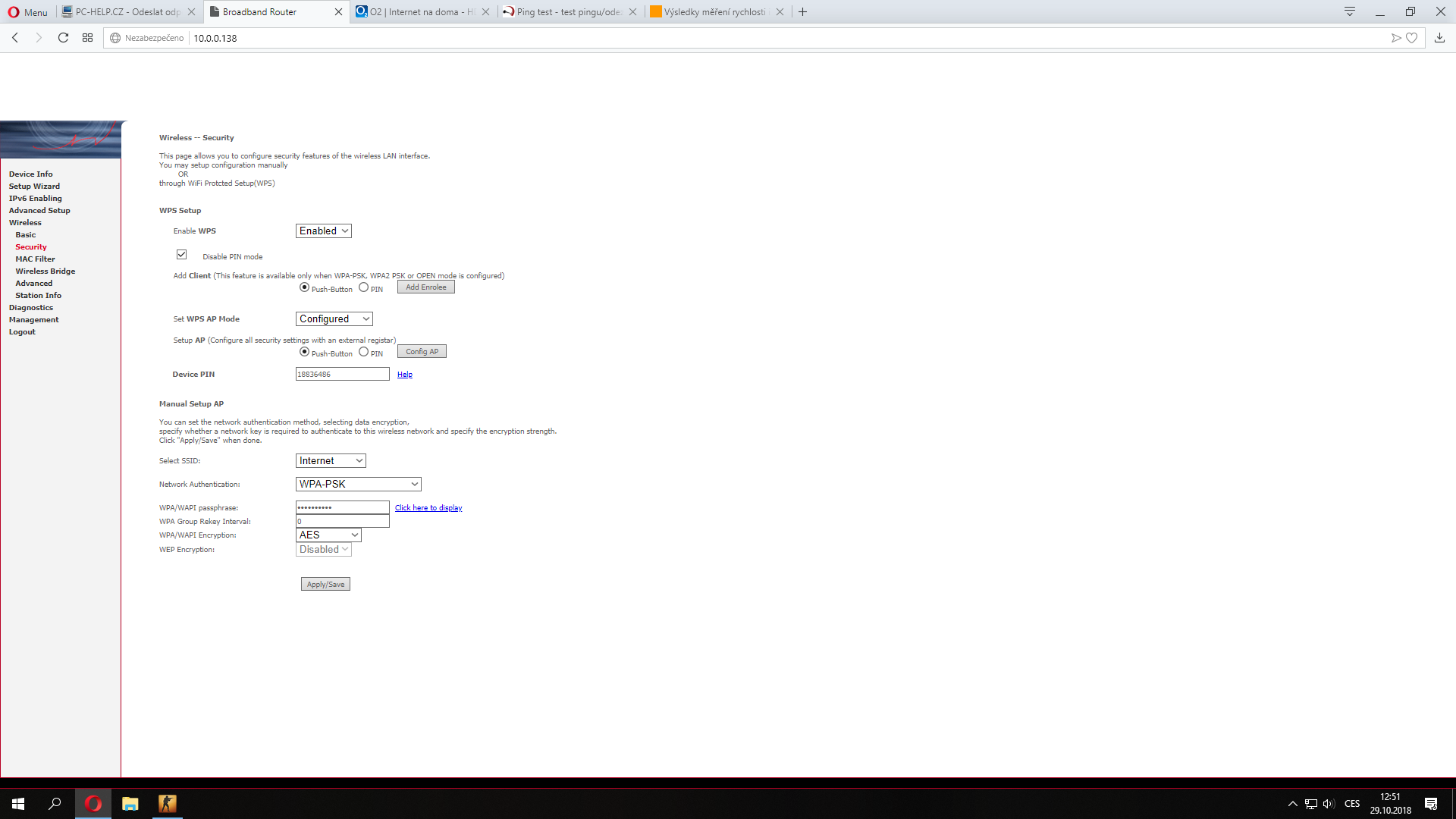
Task: Click the Apply/Save button
Action: tap(325, 585)
